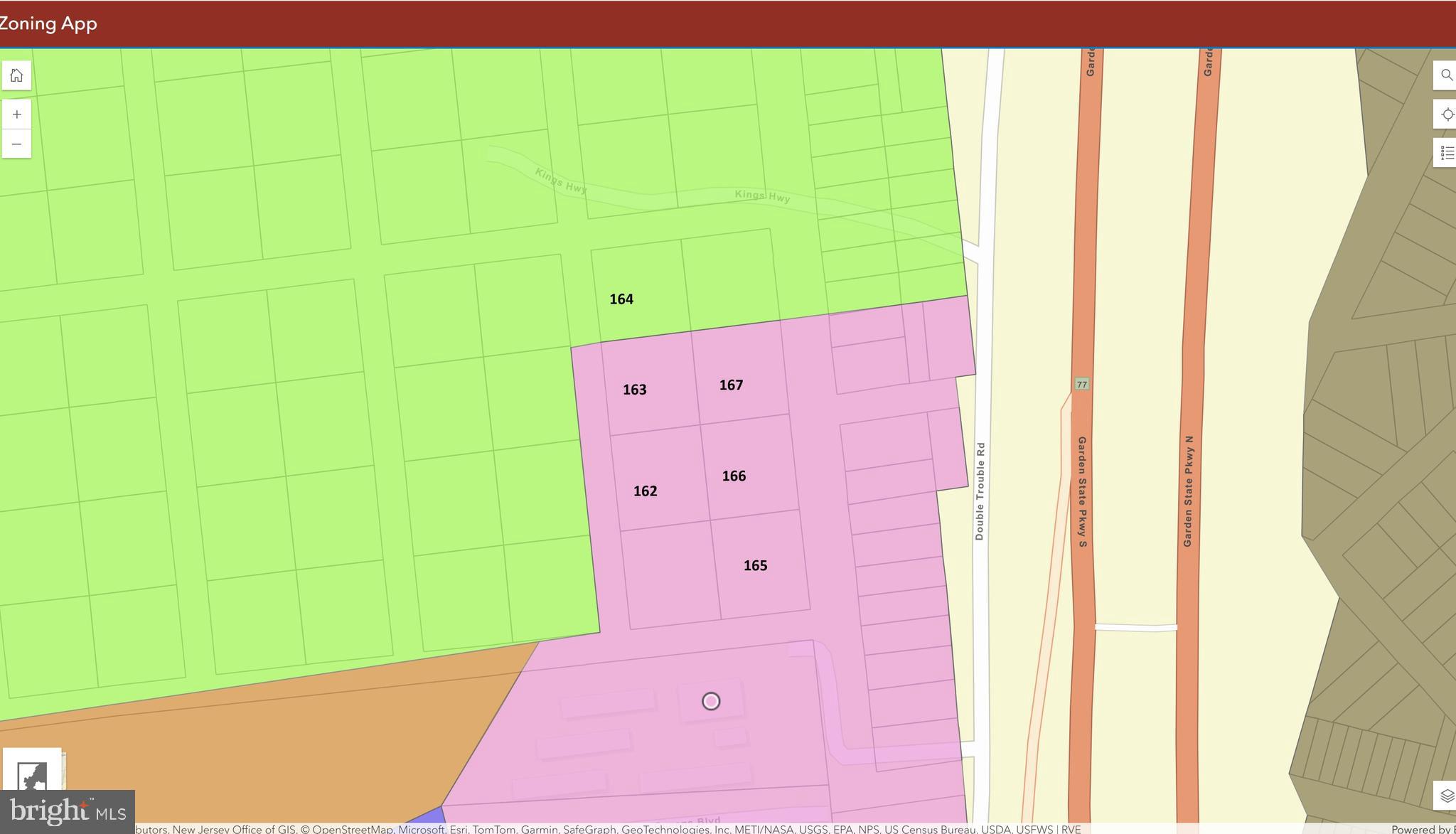Click the route 77 shield marker
The width and height of the screenshot is (1456, 834).
click(1081, 385)
